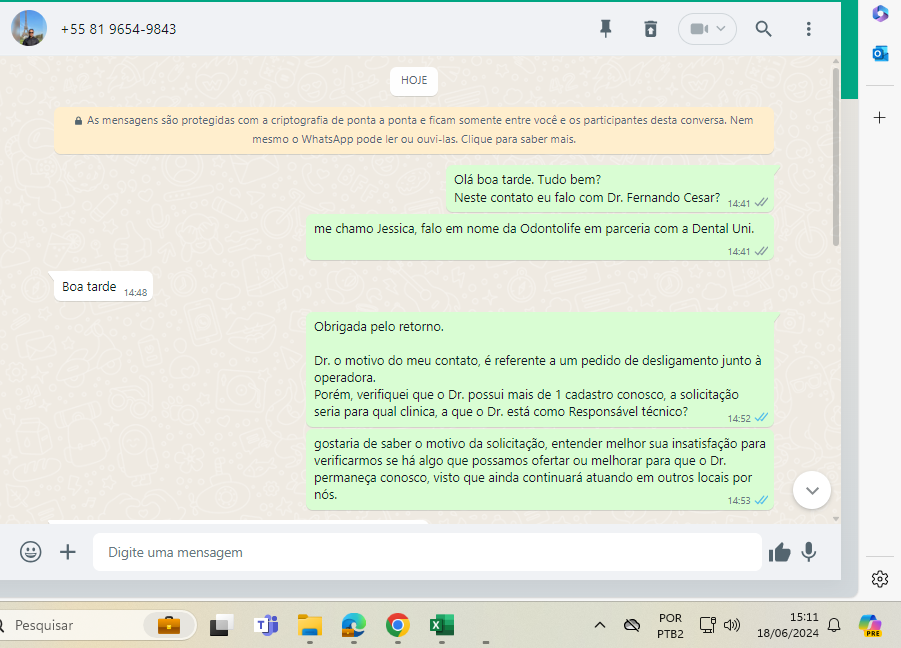Open sidebar settings gear
Viewport: 901px width, 648px height.
[x=880, y=579]
